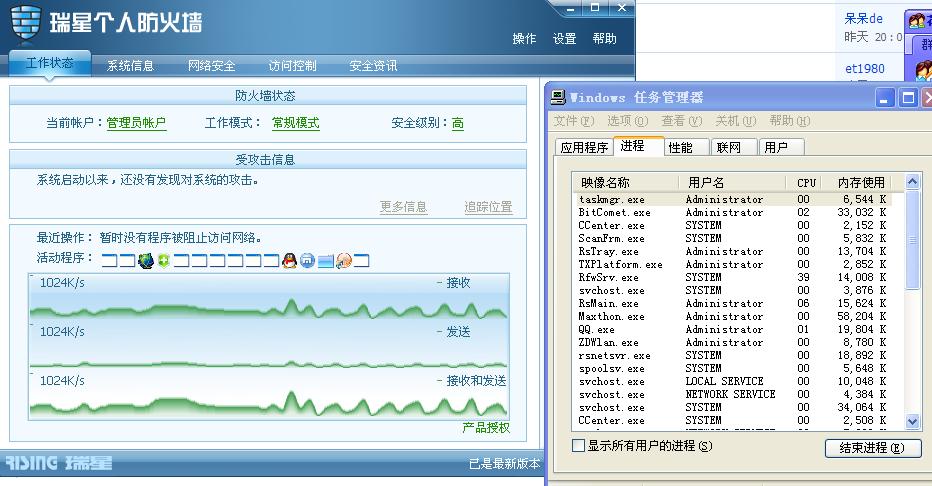Open Task Manager 选项(O) menu

click(x=627, y=121)
